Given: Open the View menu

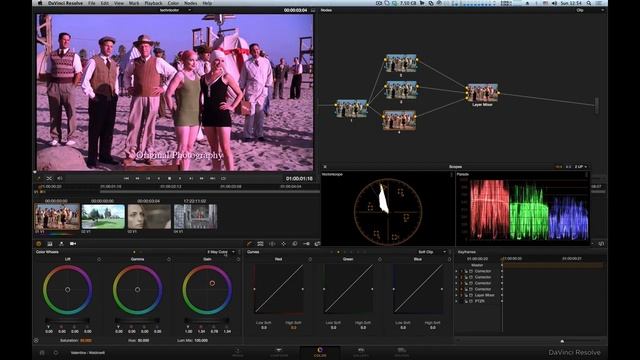Looking at the screenshot, I should click(119, 3).
